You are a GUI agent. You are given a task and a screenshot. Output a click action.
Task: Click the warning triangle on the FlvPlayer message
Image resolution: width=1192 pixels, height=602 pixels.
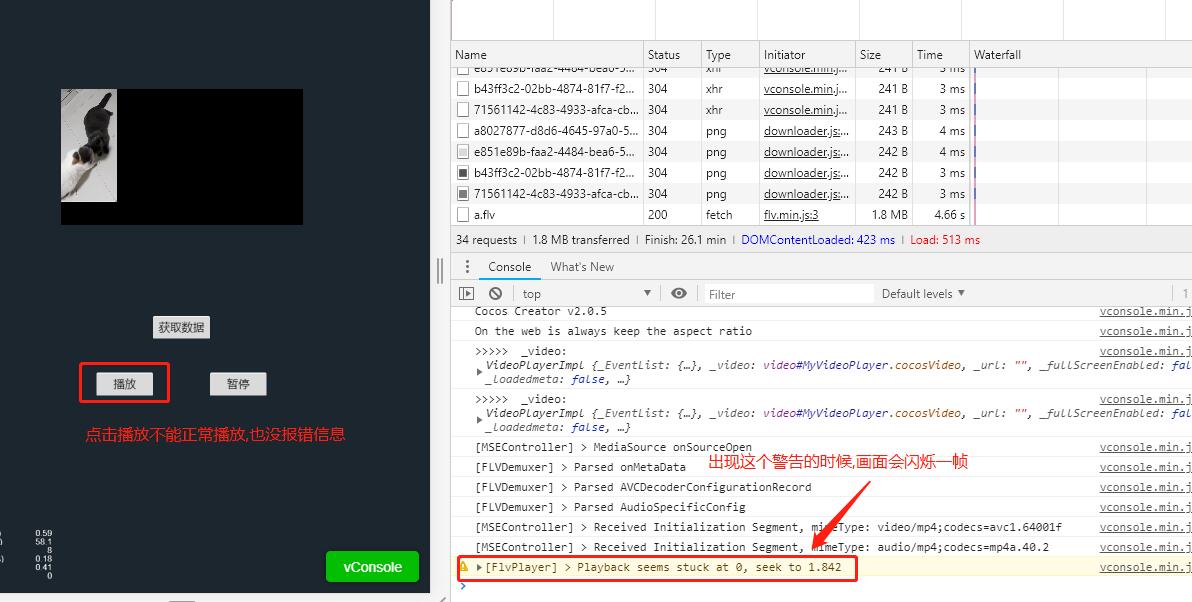tap(462, 566)
